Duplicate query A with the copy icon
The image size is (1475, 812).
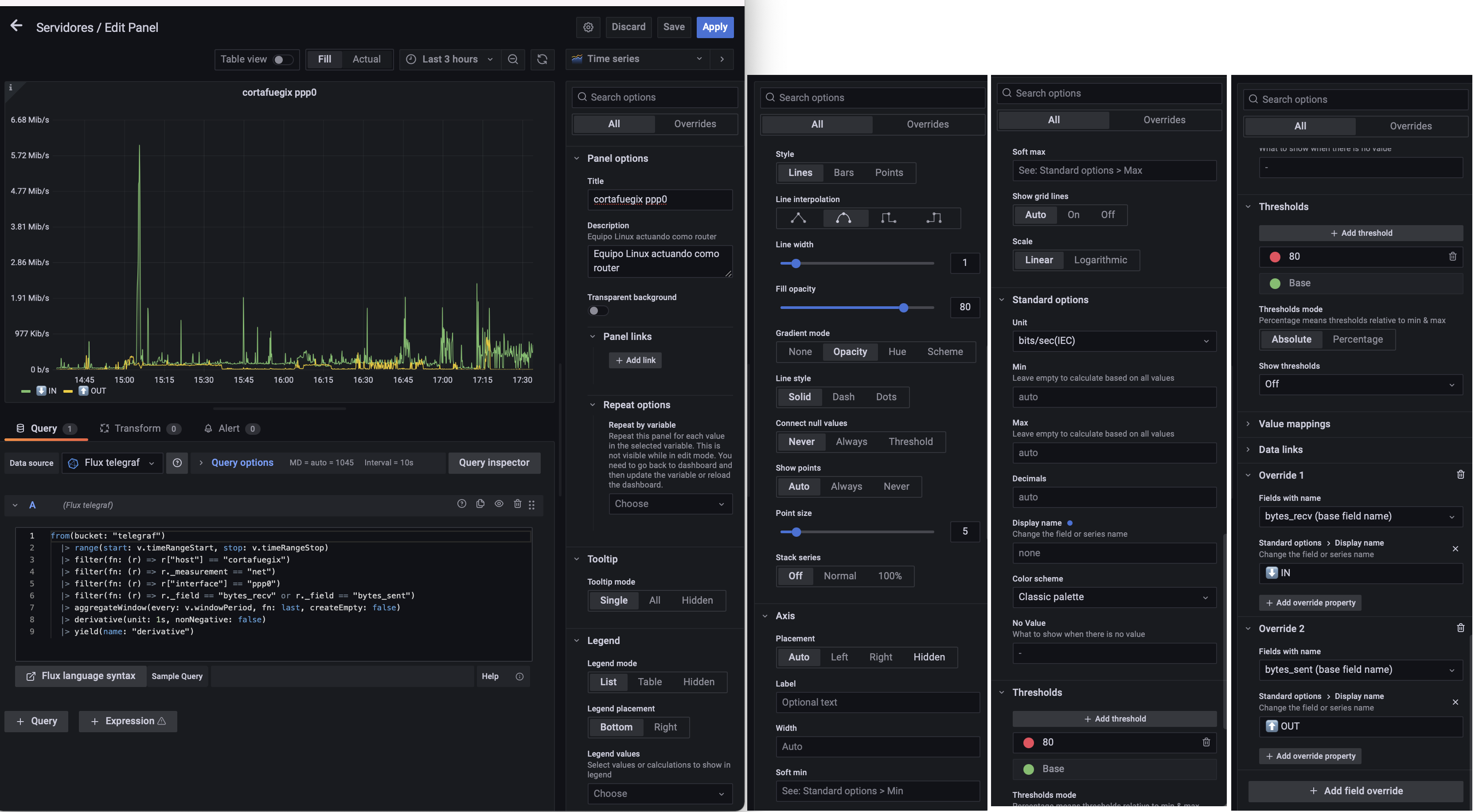point(480,504)
